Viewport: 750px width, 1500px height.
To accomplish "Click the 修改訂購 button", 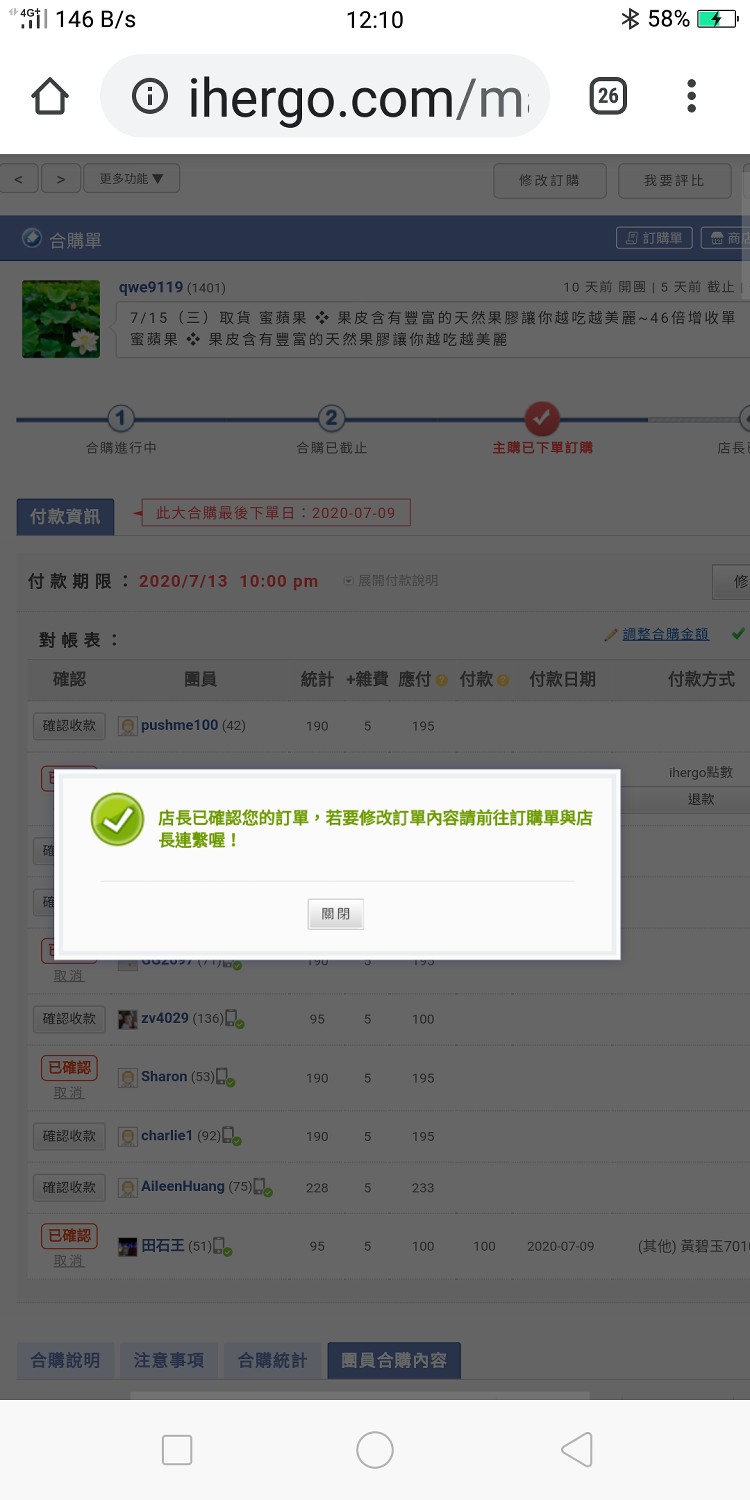I will [x=550, y=181].
